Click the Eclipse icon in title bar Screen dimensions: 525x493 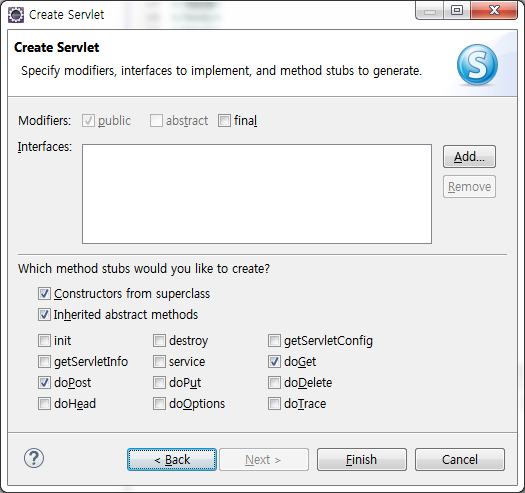pos(16,15)
